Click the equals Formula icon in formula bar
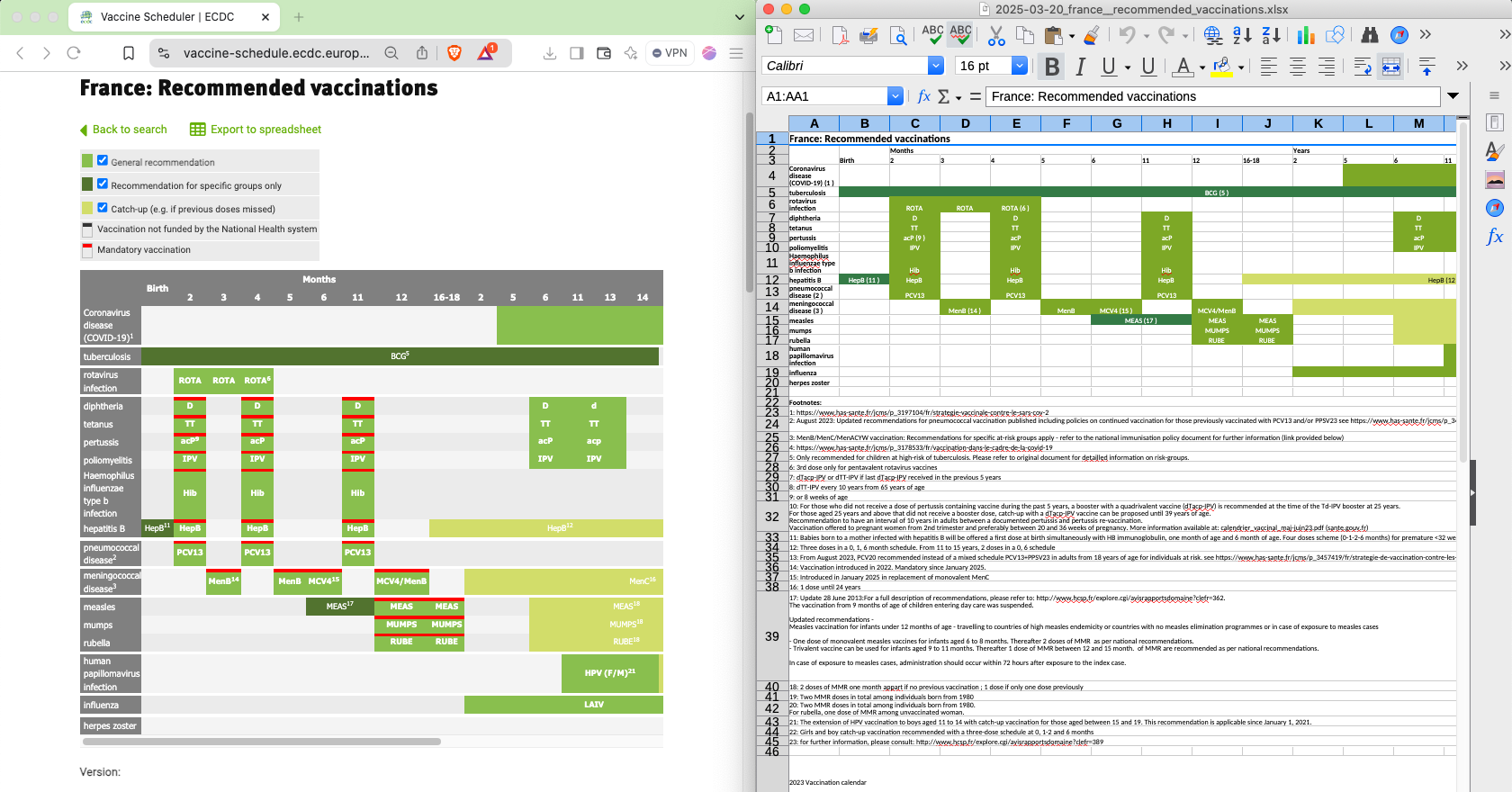 976,96
